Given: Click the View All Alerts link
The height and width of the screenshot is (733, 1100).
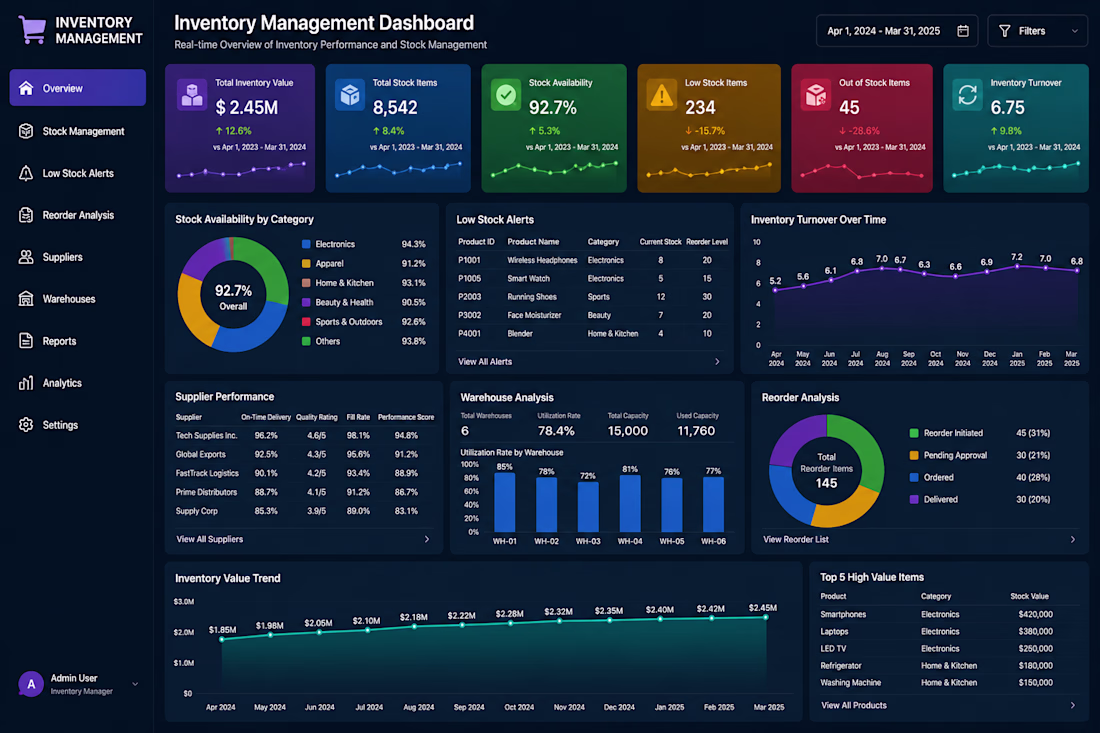Looking at the screenshot, I should click(x=485, y=362).
